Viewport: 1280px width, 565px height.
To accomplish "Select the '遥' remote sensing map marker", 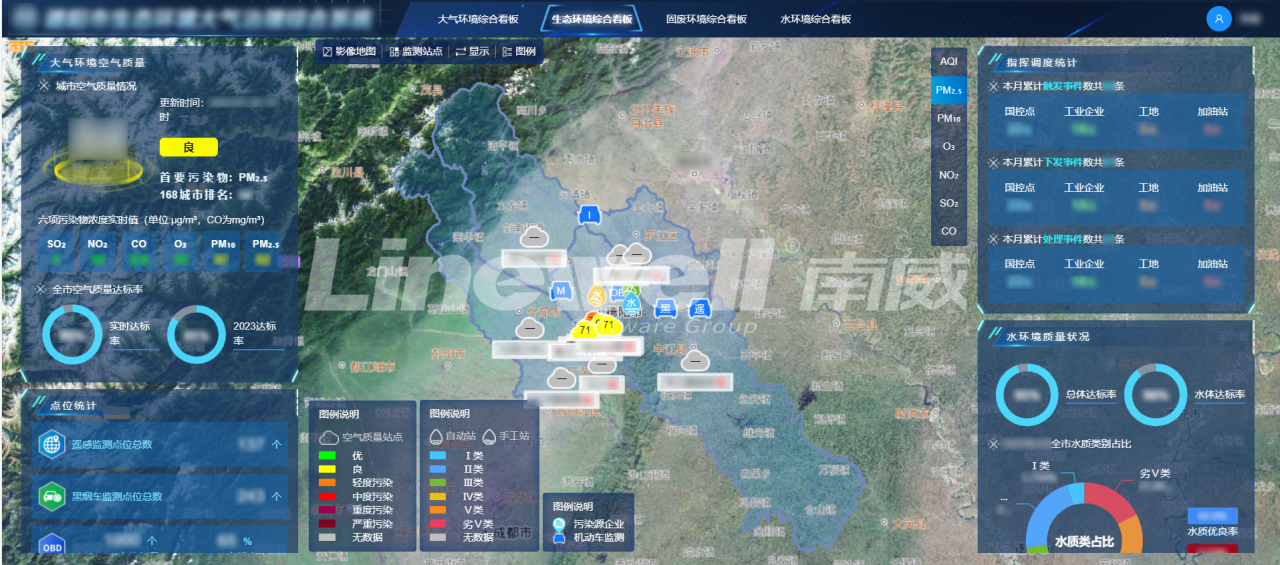I will tap(699, 308).
